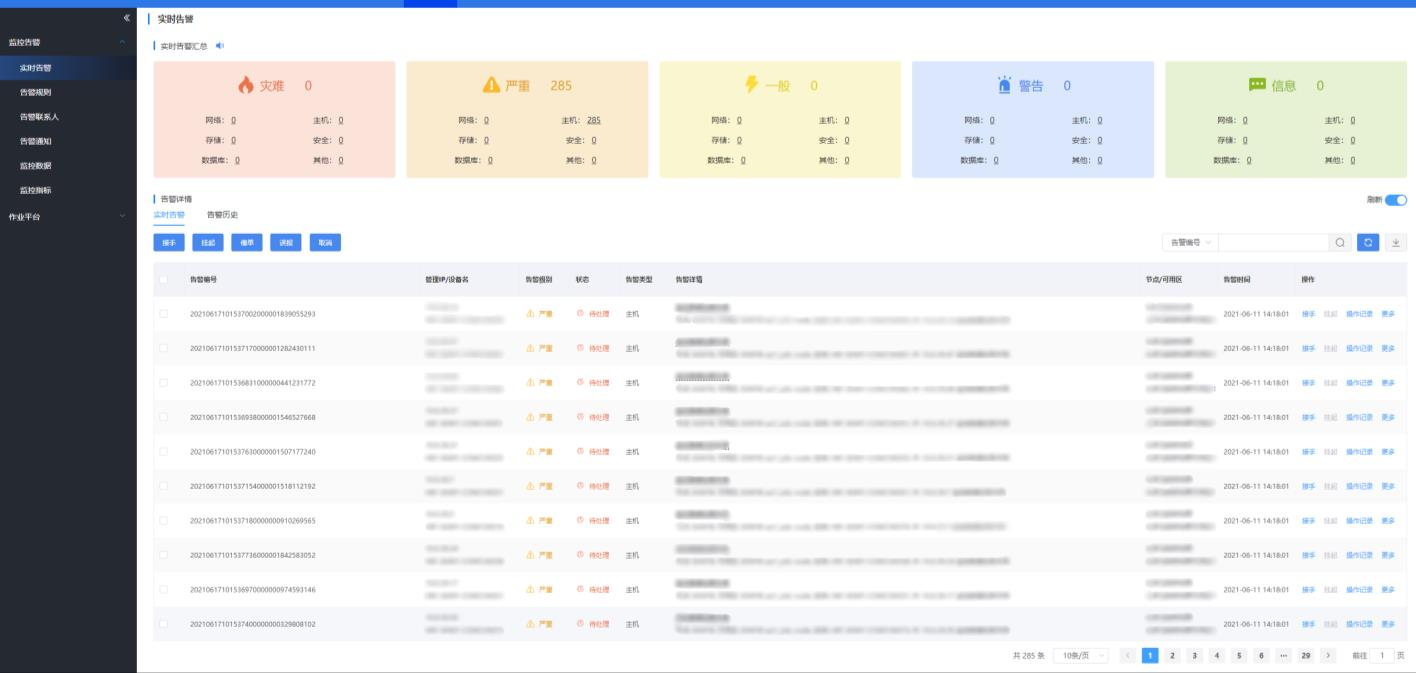Check the select-all checkbox in table header
The width and height of the screenshot is (1416, 673).
tap(164, 280)
